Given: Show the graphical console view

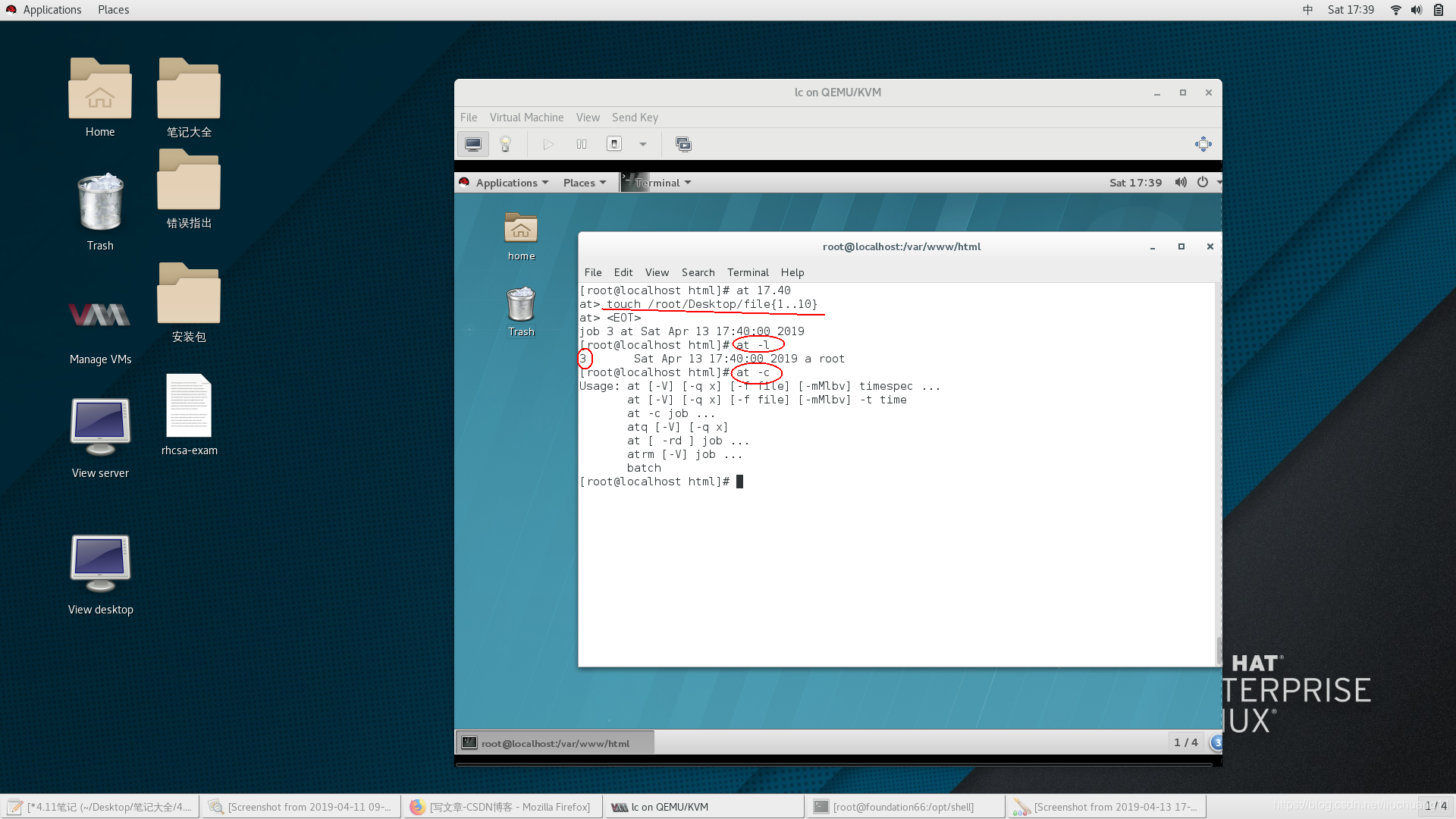Looking at the screenshot, I should pyautogui.click(x=473, y=144).
